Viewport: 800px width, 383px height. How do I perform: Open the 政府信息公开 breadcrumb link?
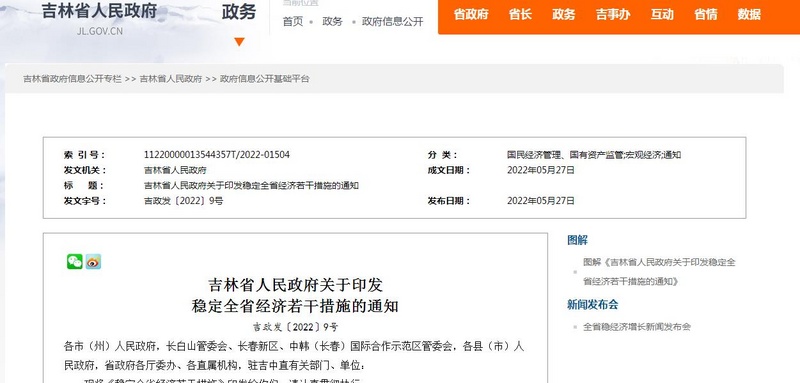click(392, 21)
